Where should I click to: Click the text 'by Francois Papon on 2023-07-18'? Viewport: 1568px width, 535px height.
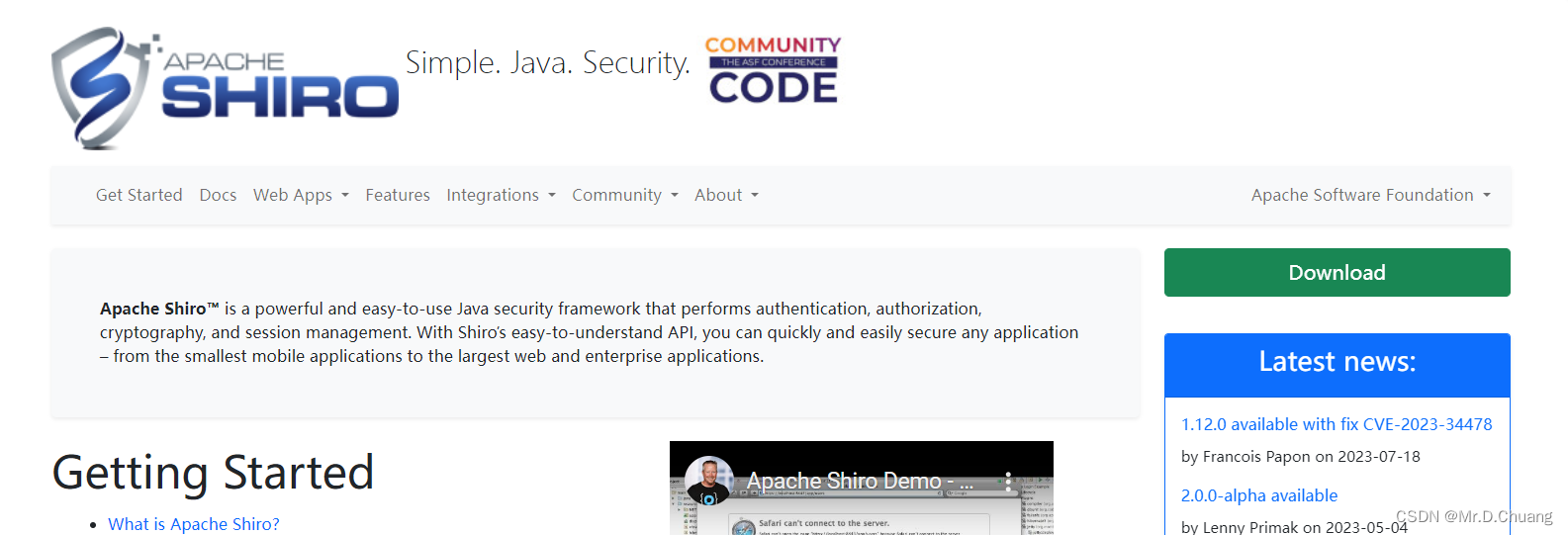[x=1301, y=457]
